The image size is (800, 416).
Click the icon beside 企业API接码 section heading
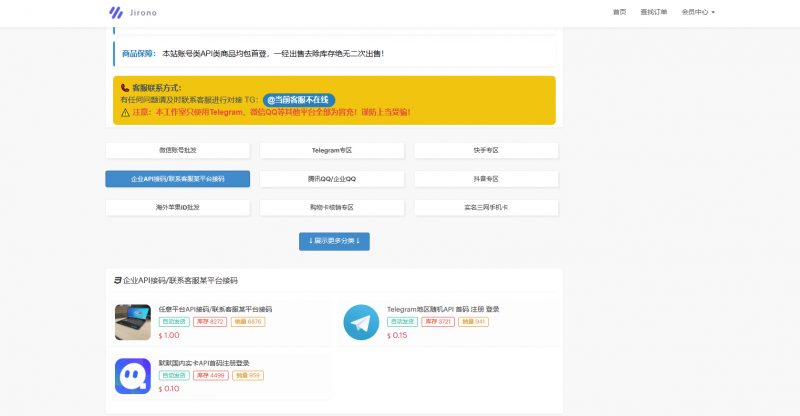(117, 281)
